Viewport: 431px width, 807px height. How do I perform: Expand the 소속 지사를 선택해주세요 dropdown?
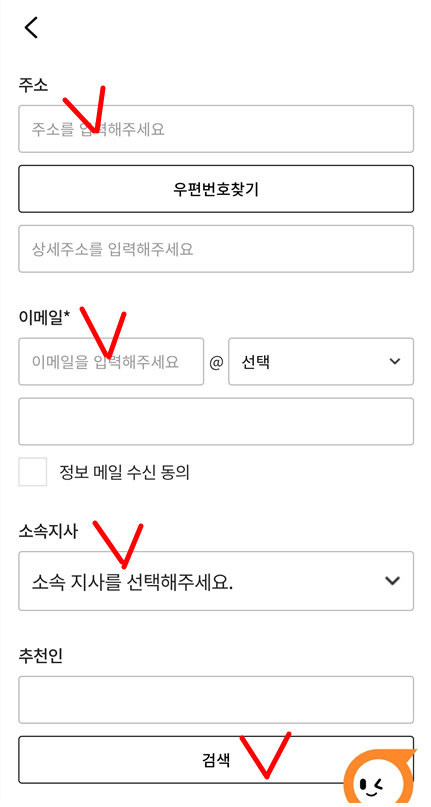click(x=216, y=581)
